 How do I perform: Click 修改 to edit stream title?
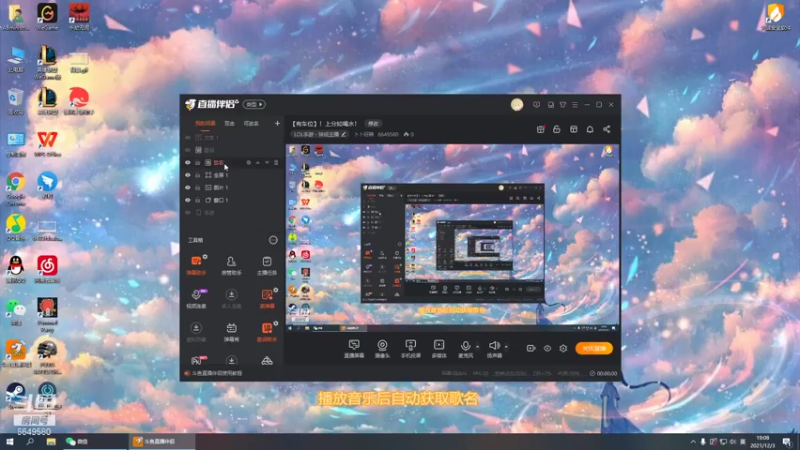tap(373, 123)
